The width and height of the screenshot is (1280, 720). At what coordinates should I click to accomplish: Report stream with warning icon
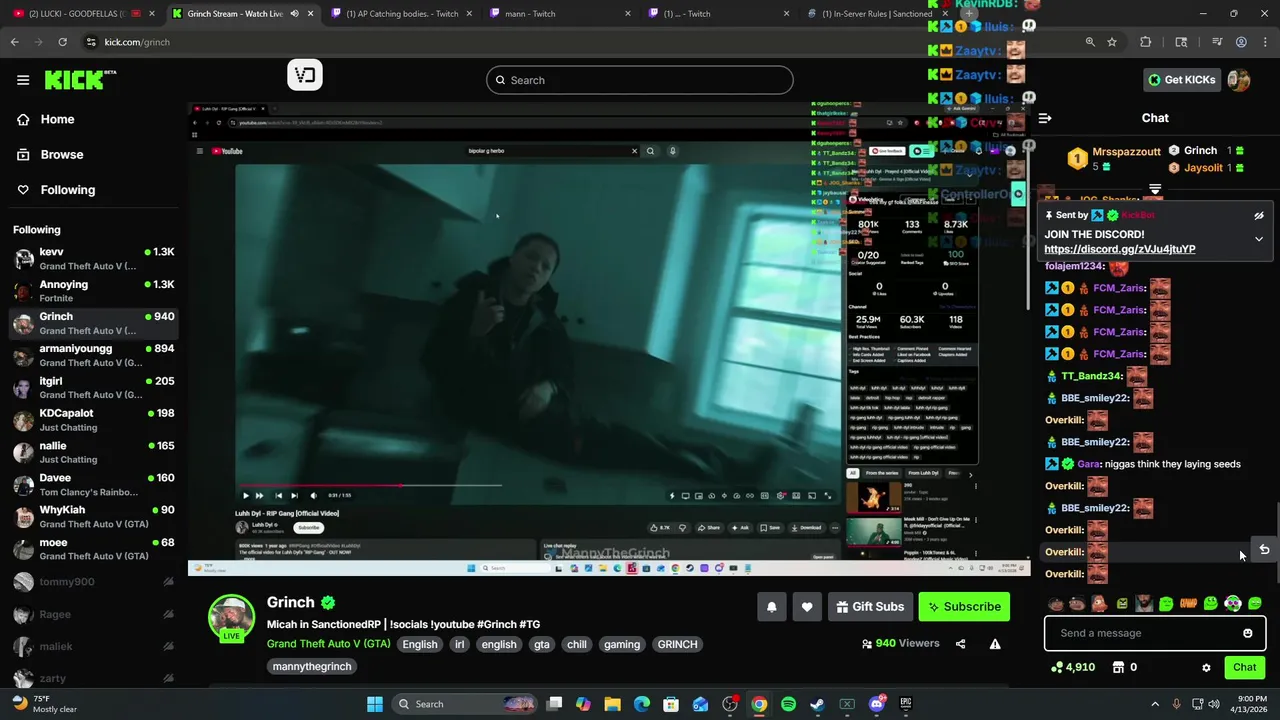point(995,644)
